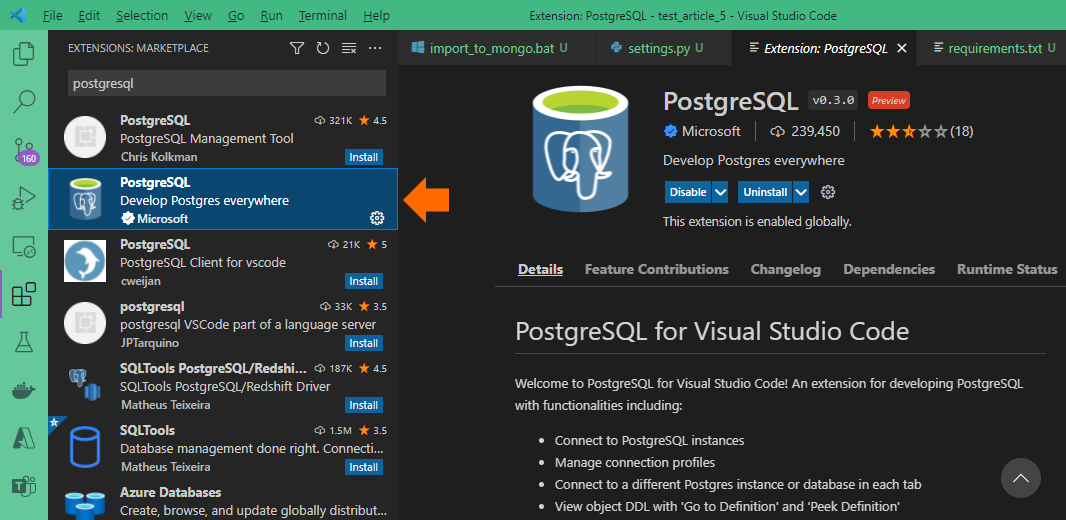Install Chris Kolkman's PostgreSQL extension

(364, 157)
